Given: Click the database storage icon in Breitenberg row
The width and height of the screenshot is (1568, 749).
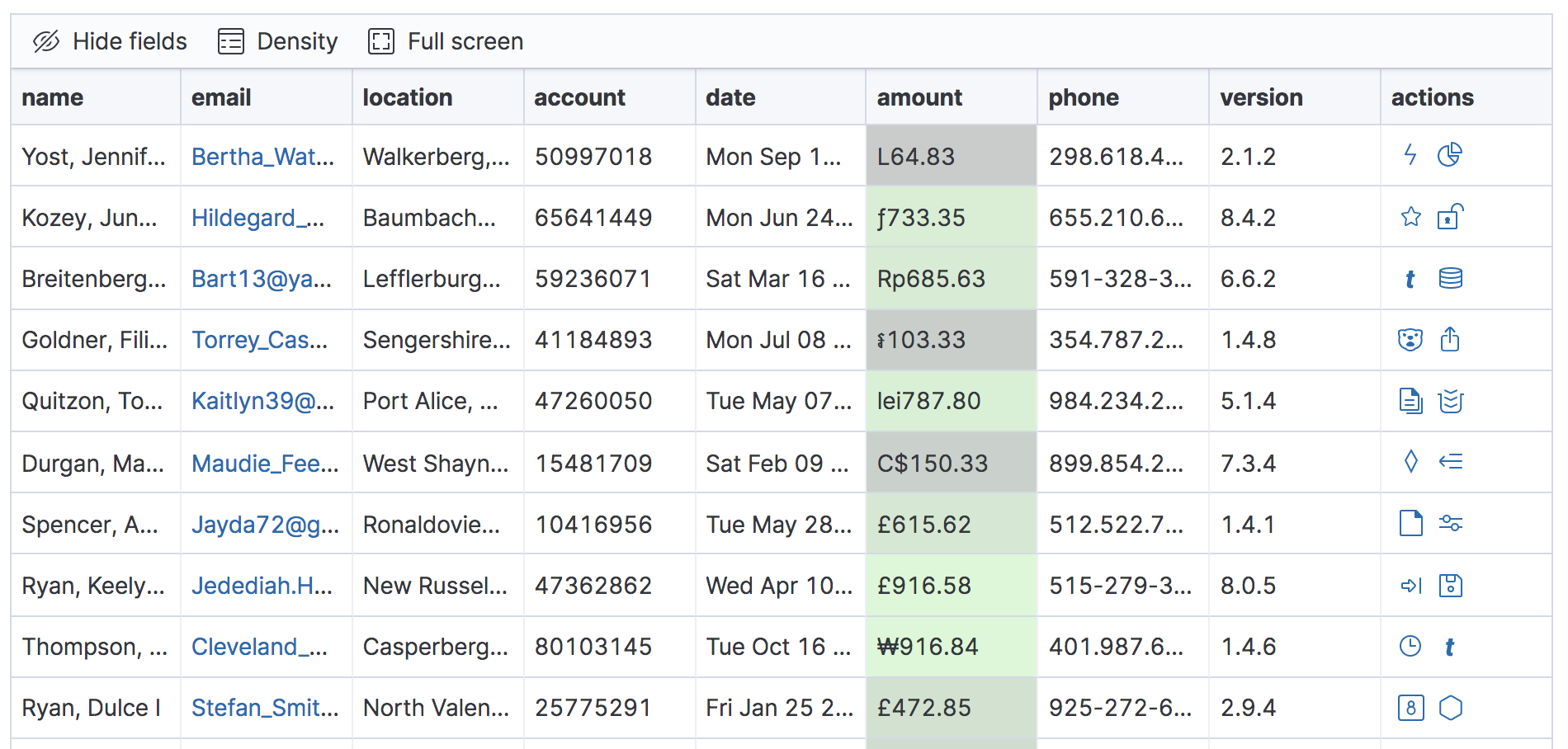Looking at the screenshot, I should click(1450, 278).
